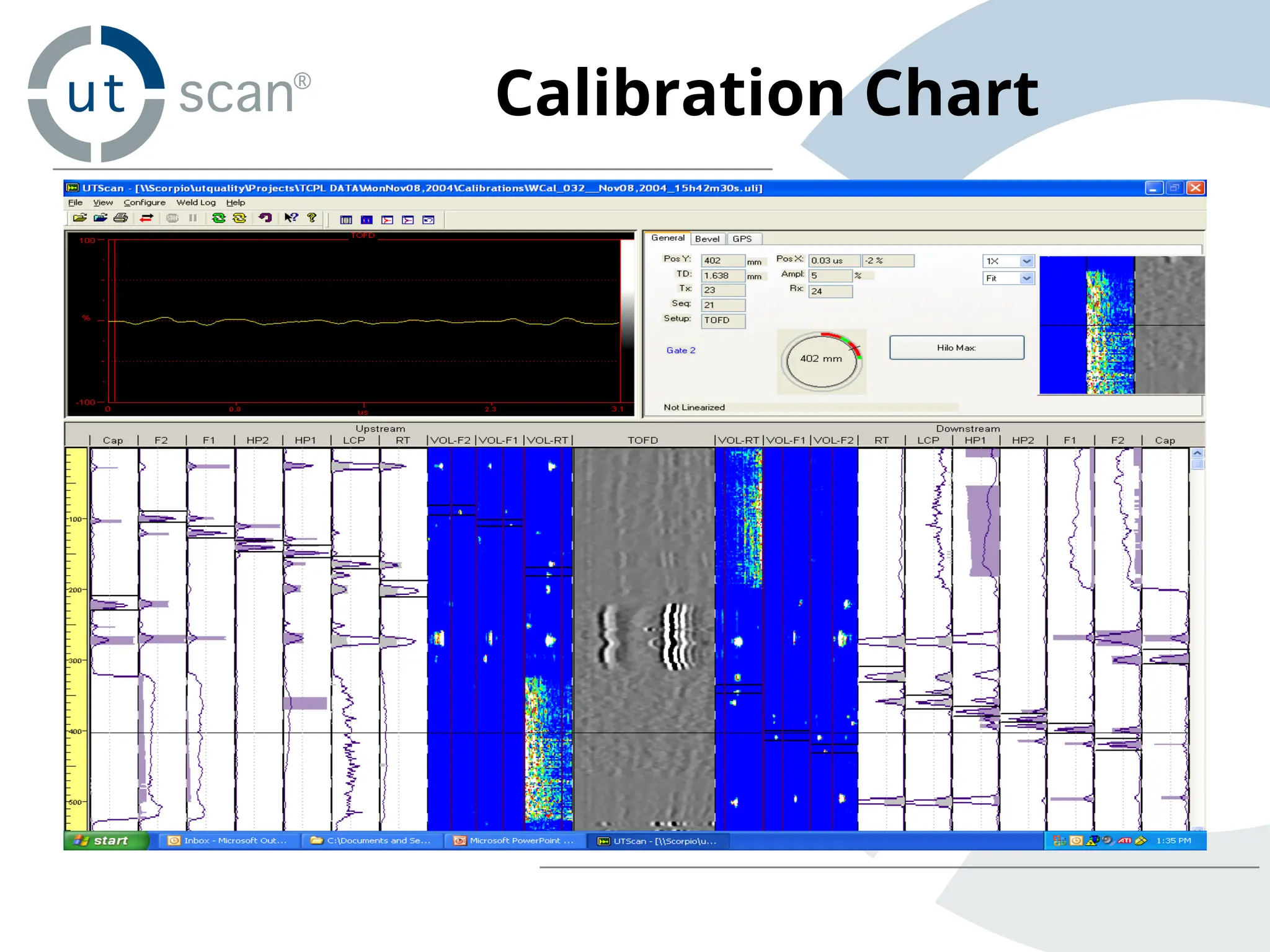The height and width of the screenshot is (952, 1270).
Task: Expand the Fit dropdown
Action: (x=1026, y=278)
